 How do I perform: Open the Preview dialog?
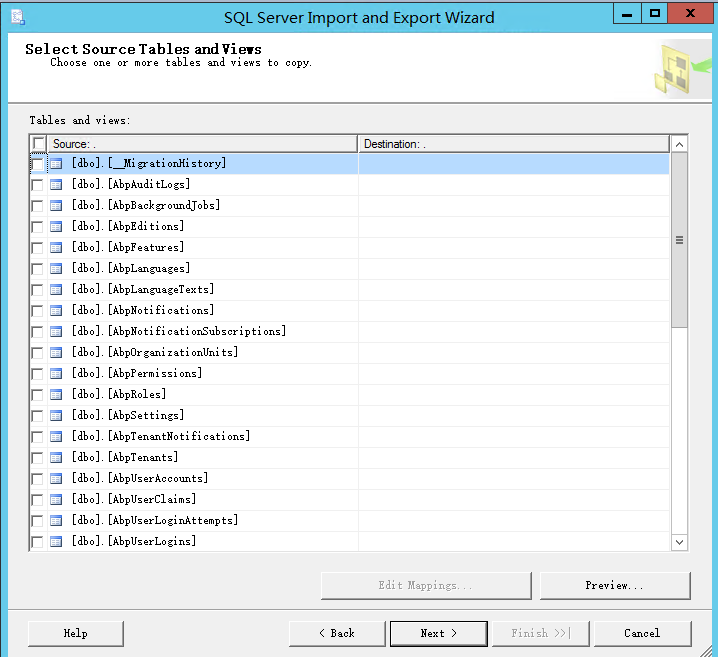(615, 586)
